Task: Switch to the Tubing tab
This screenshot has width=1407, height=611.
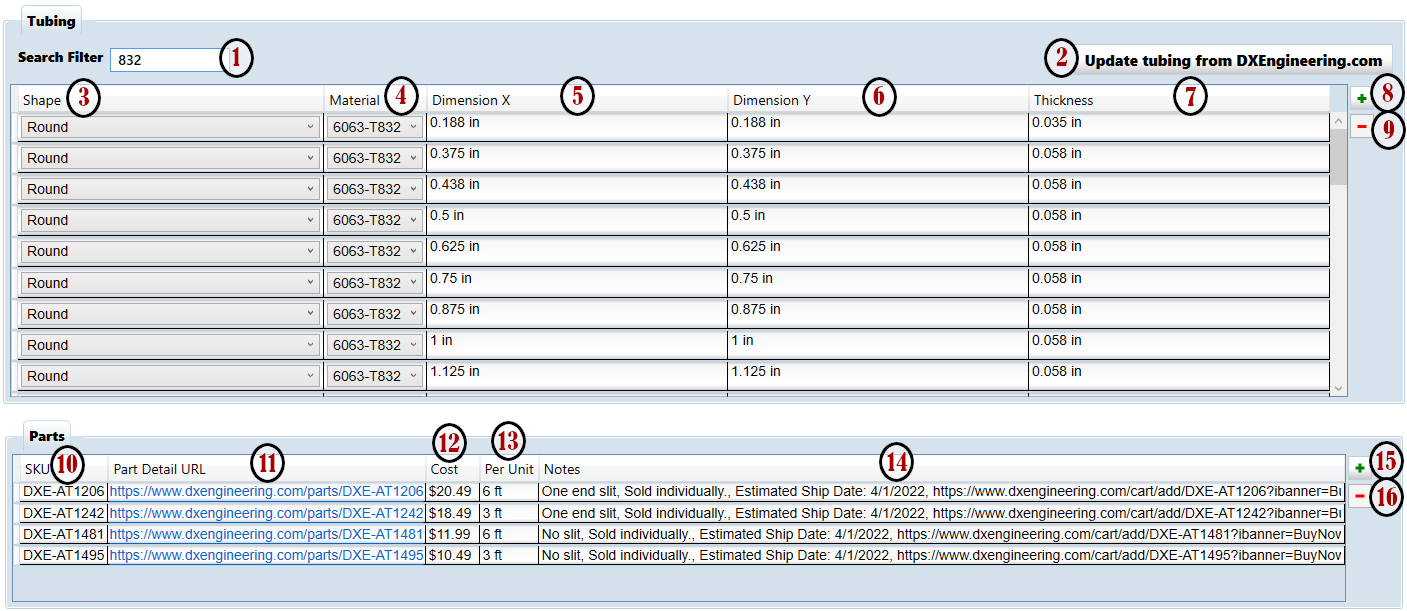Action: [x=50, y=20]
